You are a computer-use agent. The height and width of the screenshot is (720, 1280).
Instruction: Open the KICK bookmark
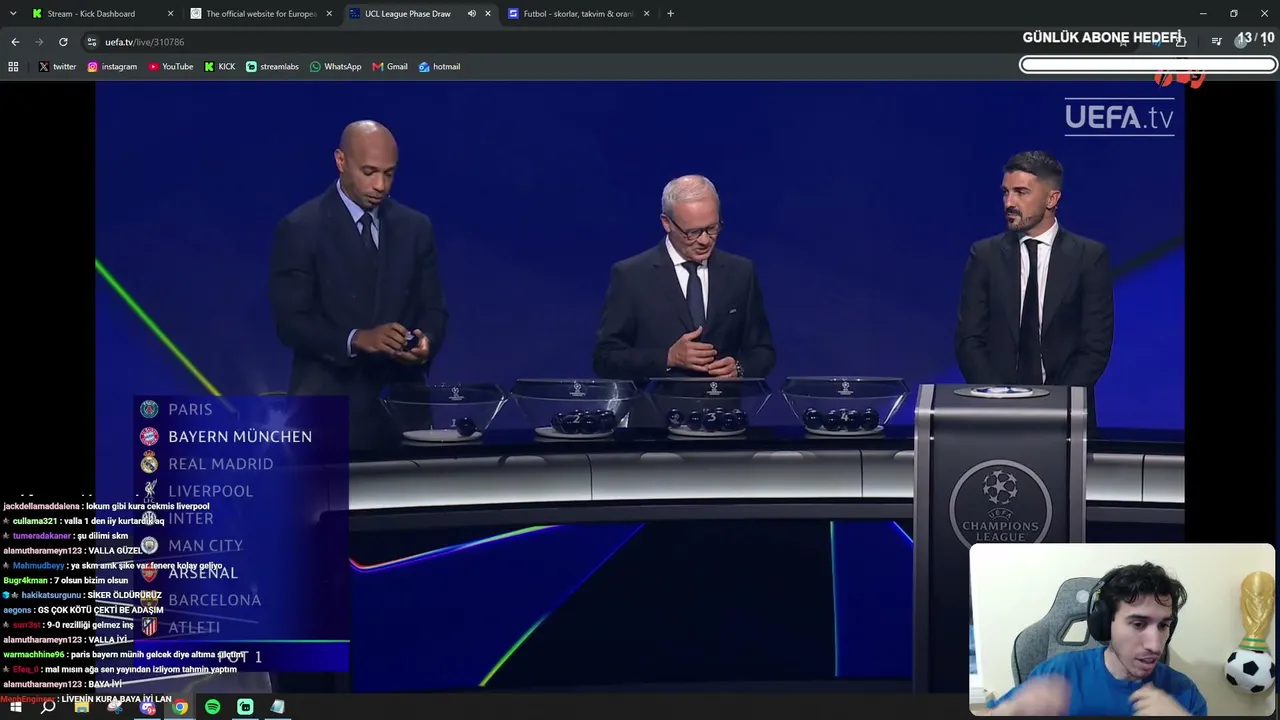(220, 67)
